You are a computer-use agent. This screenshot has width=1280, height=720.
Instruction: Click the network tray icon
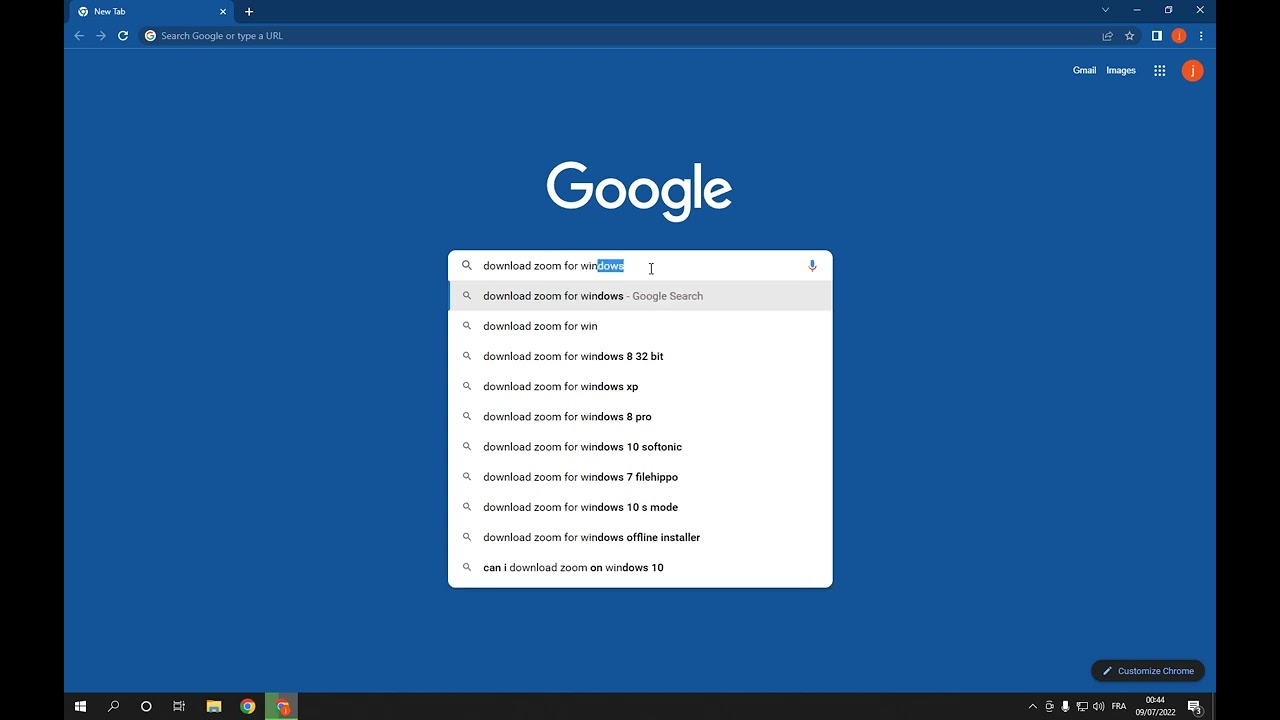(1082, 706)
